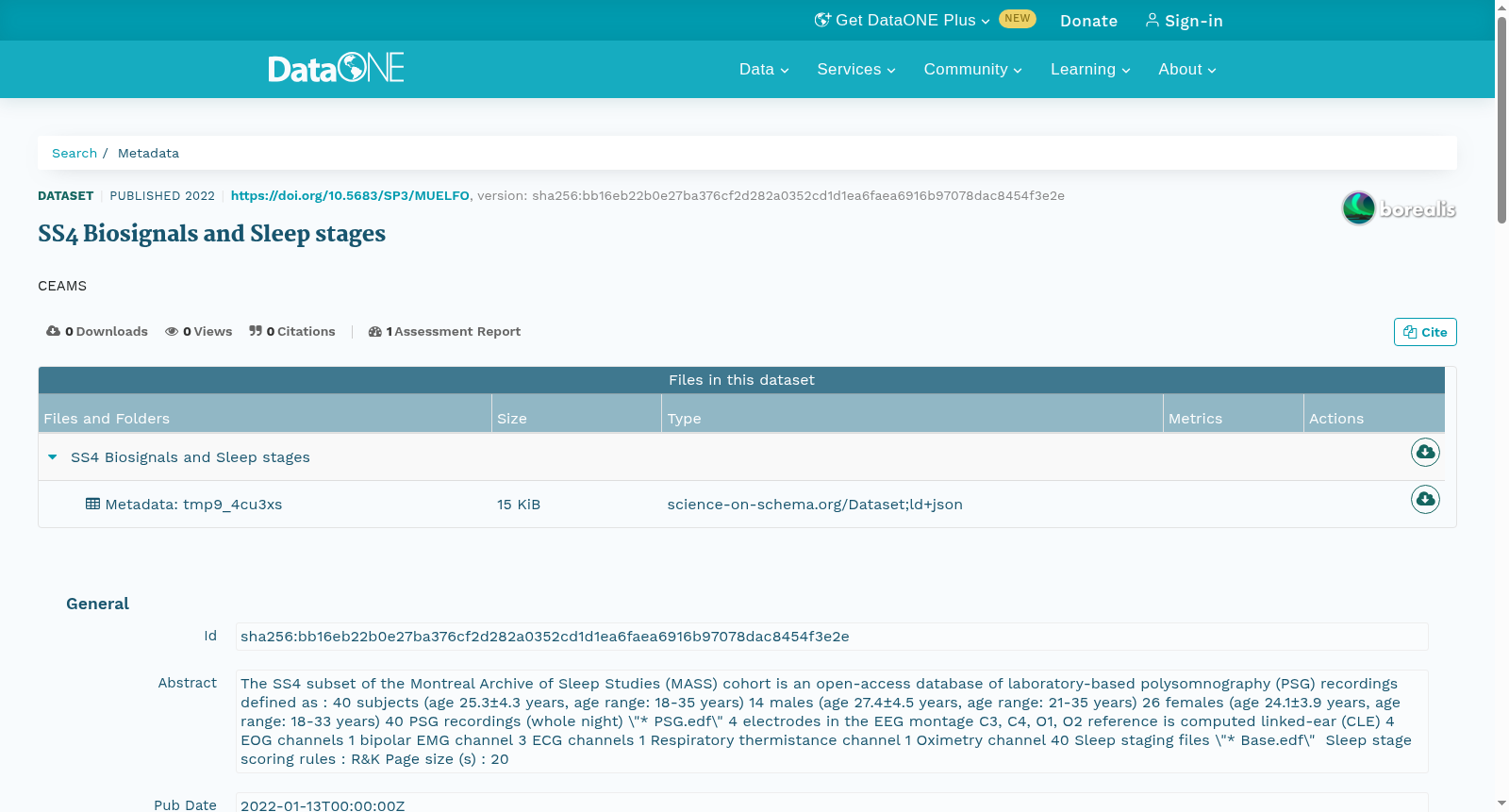
Task: Click the Size column header
Action: tap(577, 413)
